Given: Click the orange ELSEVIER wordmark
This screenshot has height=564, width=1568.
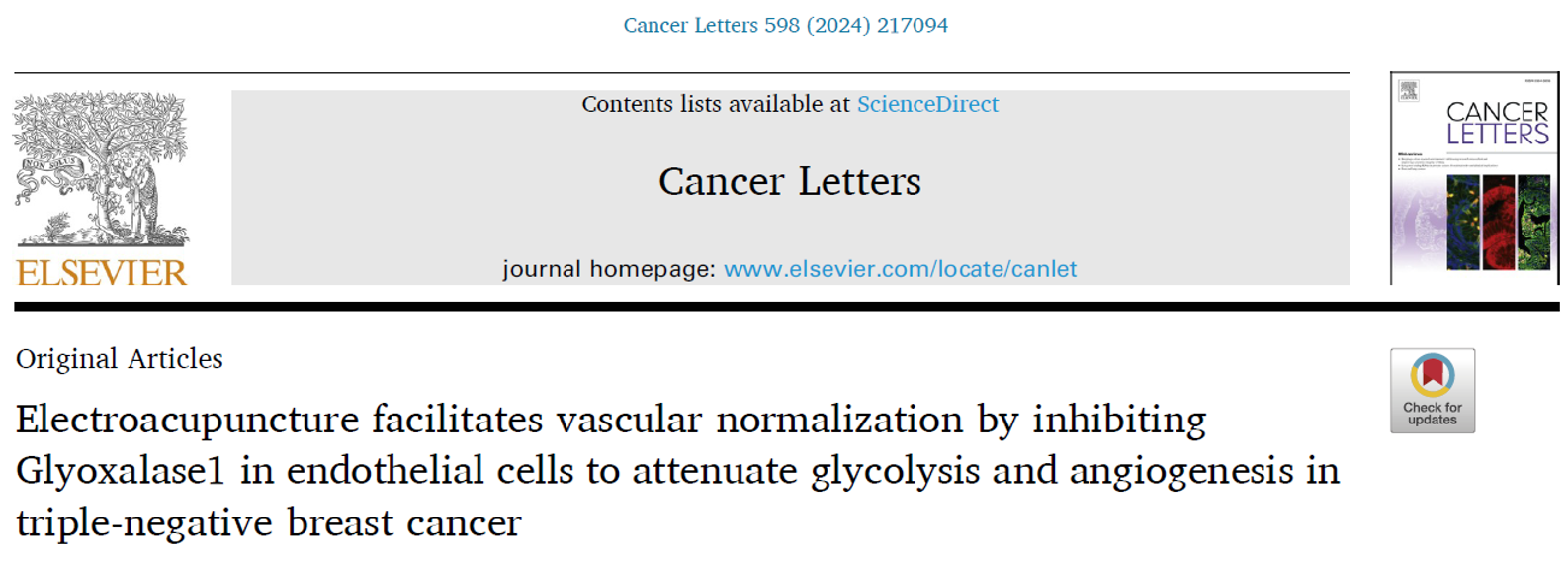Looking at the screenshot, I should (x=101, y=272).
